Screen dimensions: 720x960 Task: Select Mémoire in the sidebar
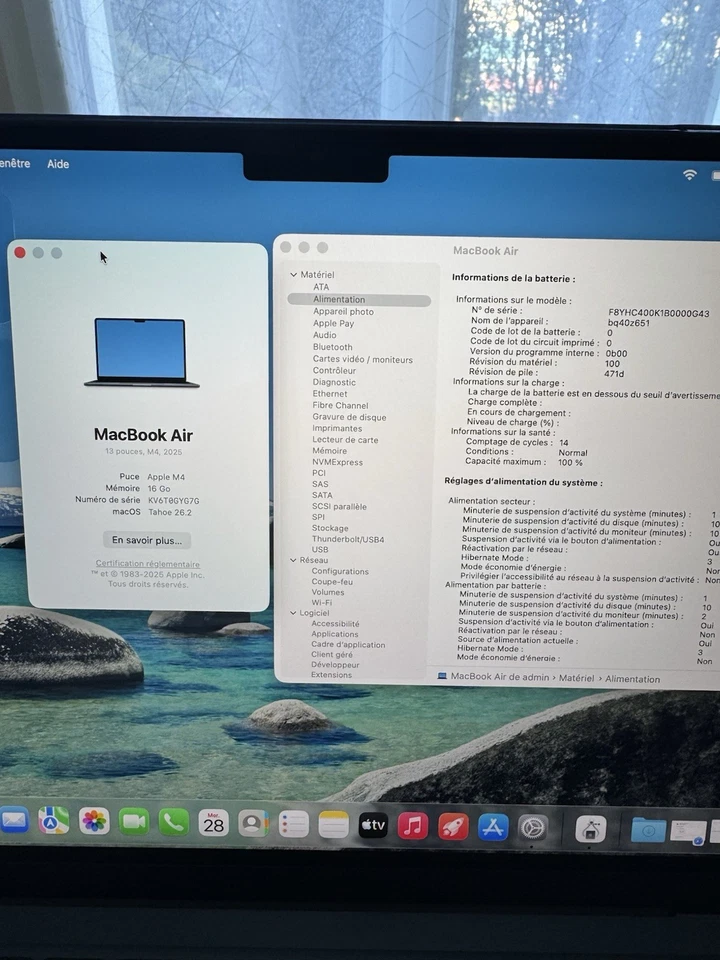(329, 451)
